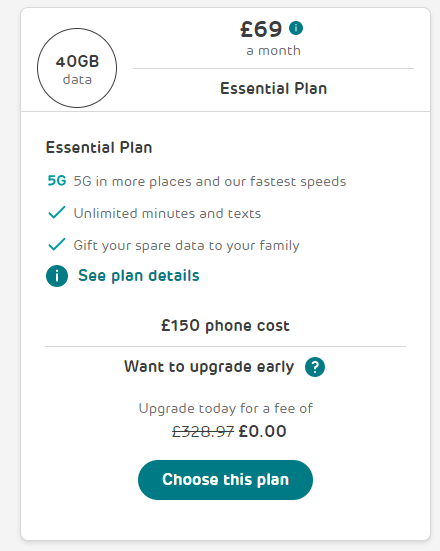This screenshot has width=440, height=551.
Task: Click the Upgrade today for a fee text
Action: pyautogui.click(x=226, y=408)
